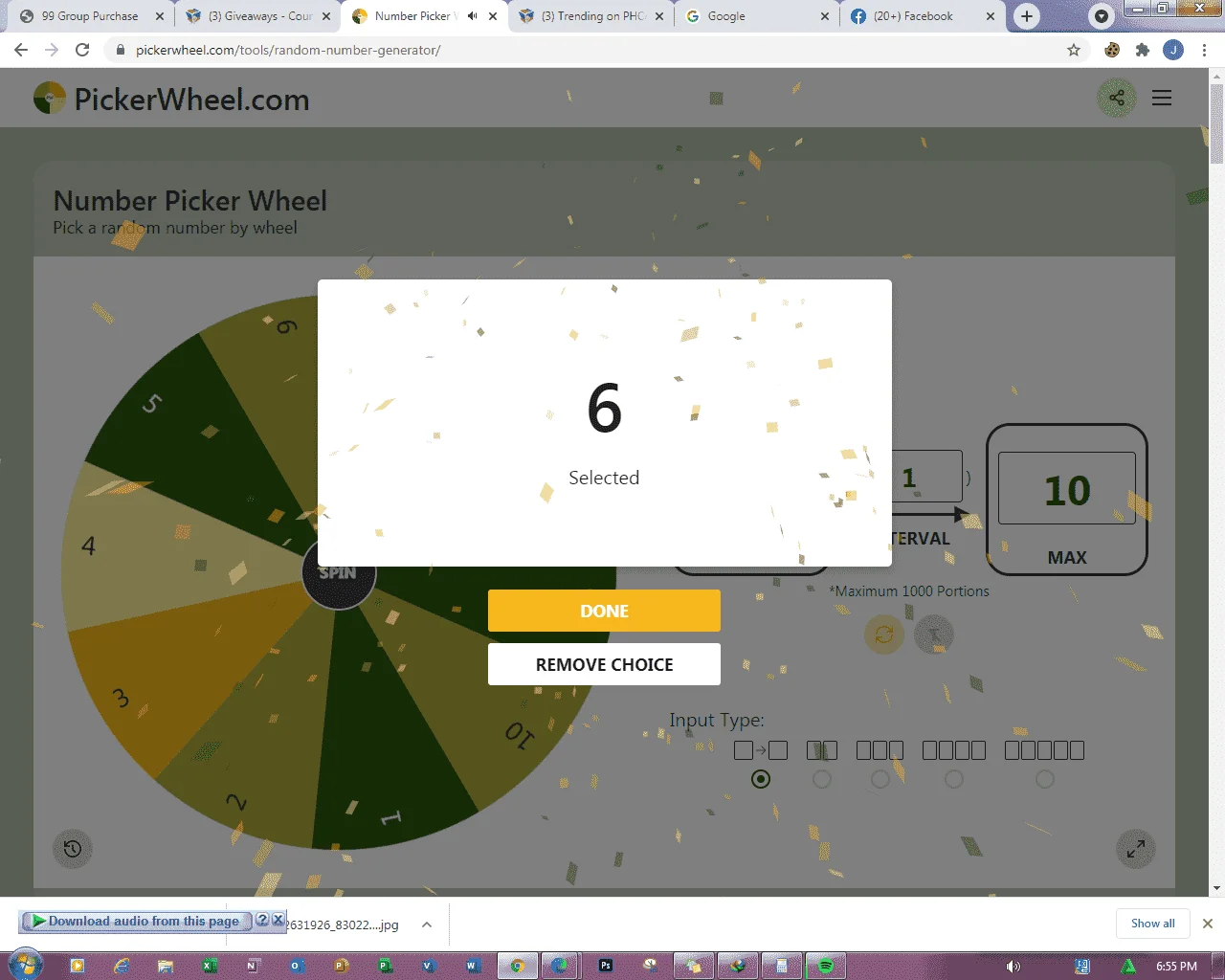Switch to the Google browser tab
This screenshot has height=980, width=1225.
tap(756, 16)
